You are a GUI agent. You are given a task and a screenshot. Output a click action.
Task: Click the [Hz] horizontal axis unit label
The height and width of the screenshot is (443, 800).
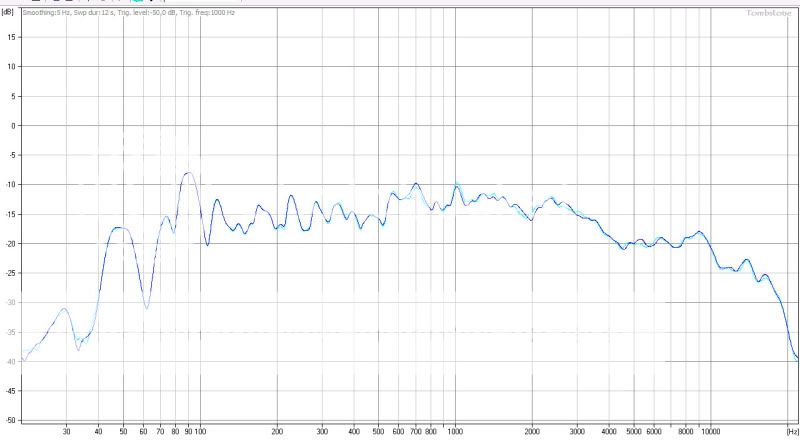[x=792, y=431]
